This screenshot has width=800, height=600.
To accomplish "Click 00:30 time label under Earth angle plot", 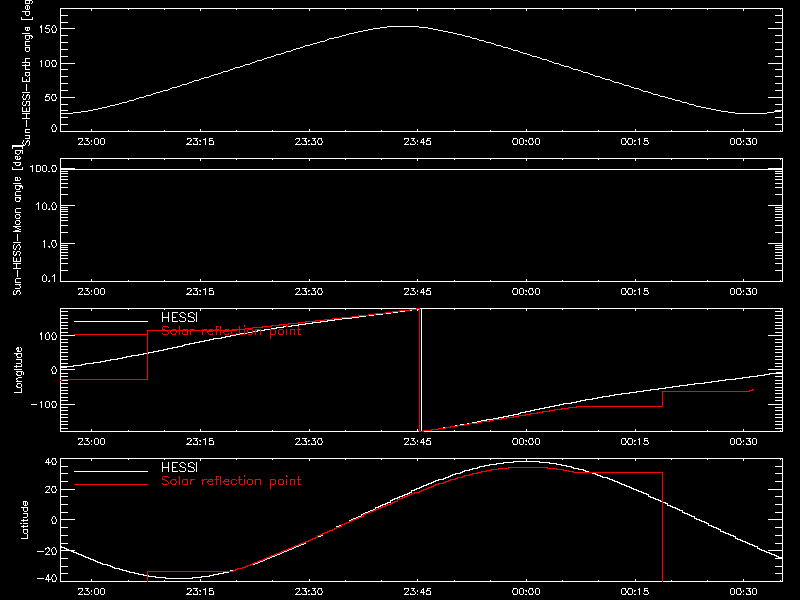I will [743, 141].
